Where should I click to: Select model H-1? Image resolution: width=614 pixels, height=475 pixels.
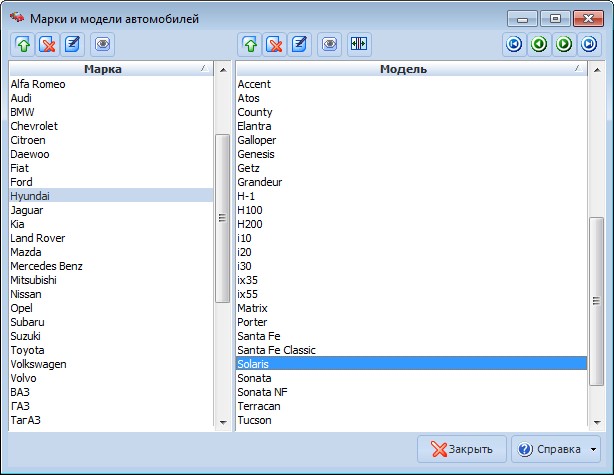411,196
